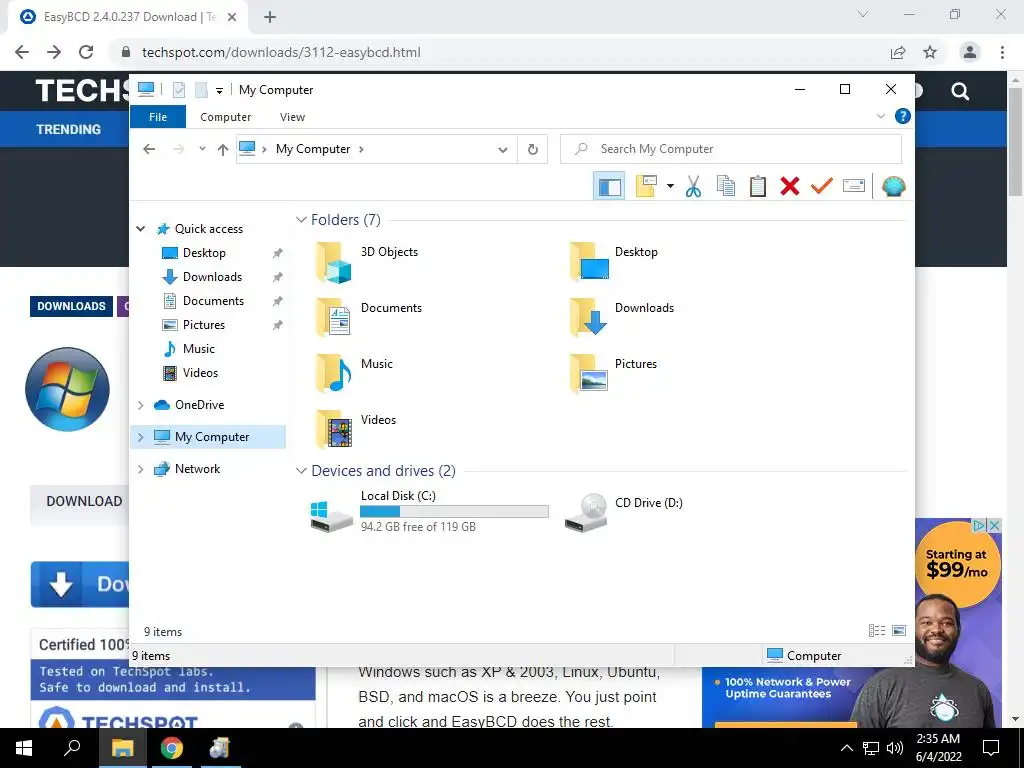This screenshot has height=768, width=1024.
Task: Select Documents in Quick access sidebar
Action: coord(213,301)
